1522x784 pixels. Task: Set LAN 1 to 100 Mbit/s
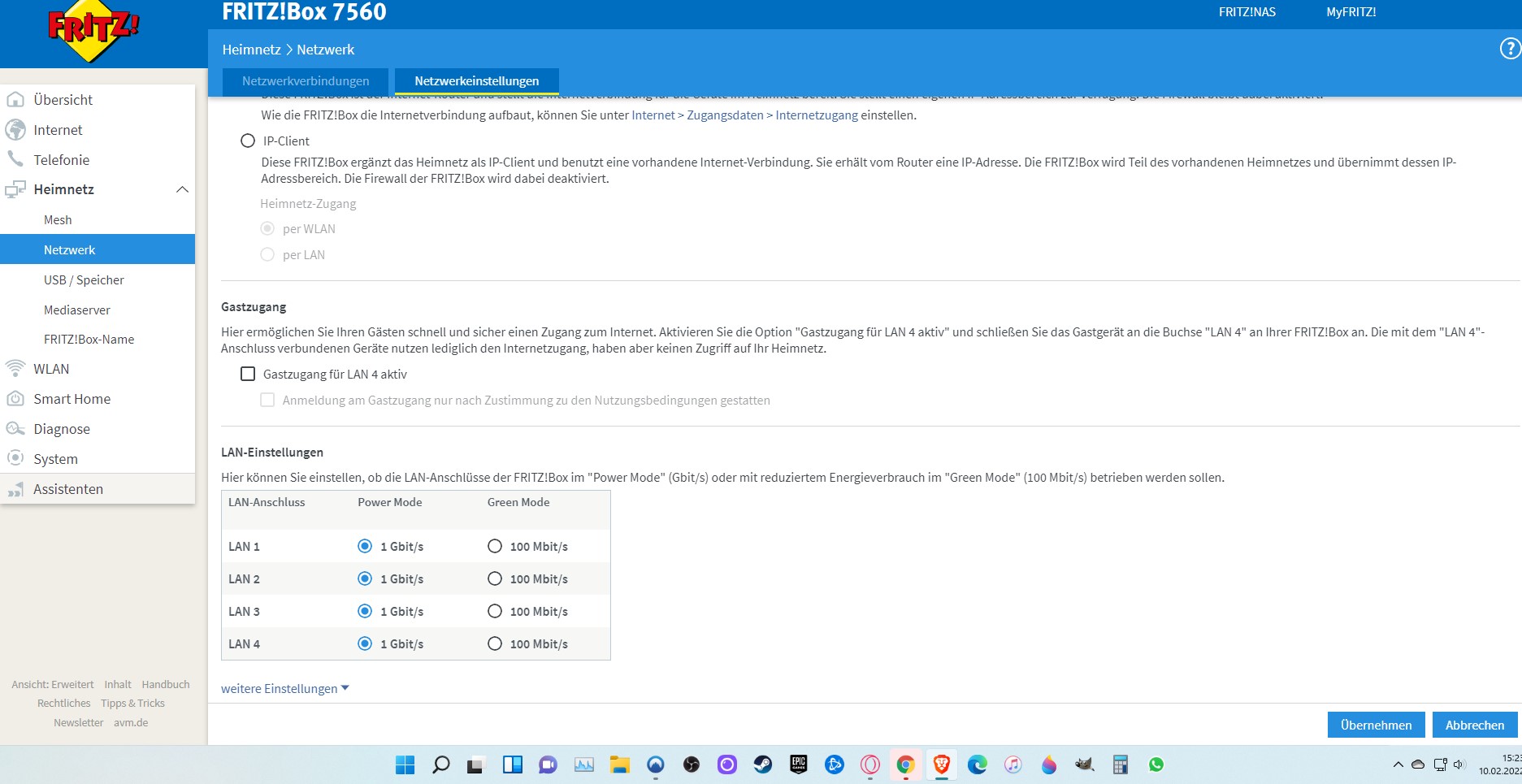[495, 546]
